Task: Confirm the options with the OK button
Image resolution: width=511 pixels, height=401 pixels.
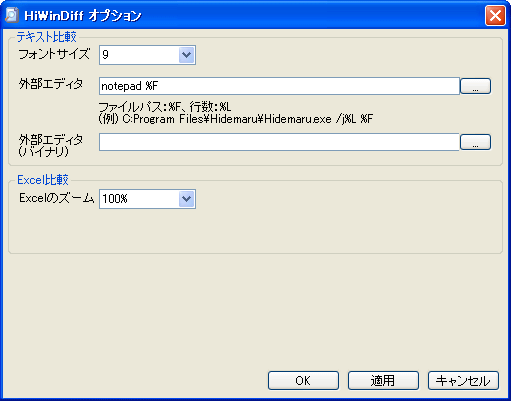Action: [303, 380]
